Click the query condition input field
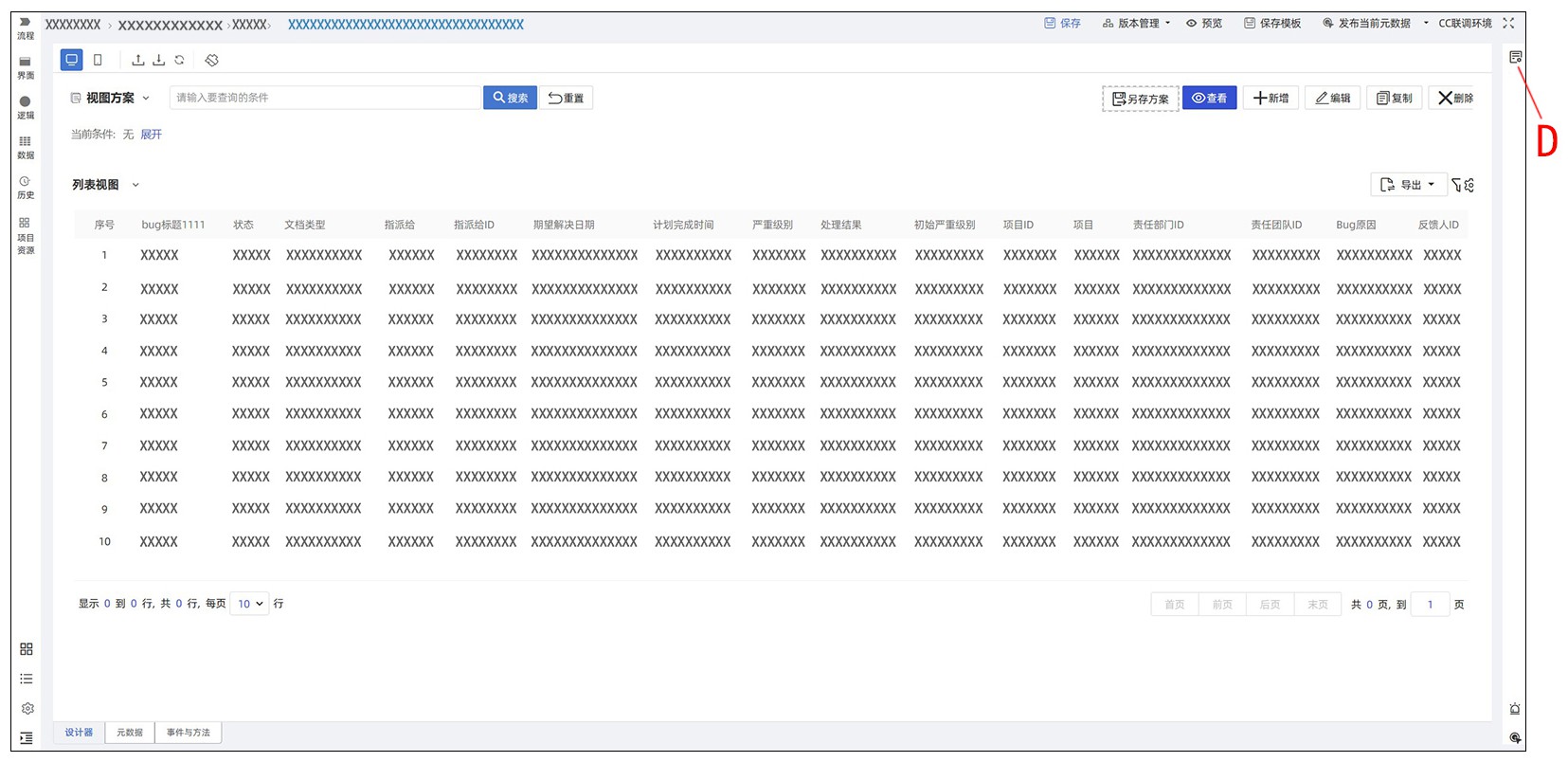The width and height of the screenshot is (1568, 762). pos(326,98)
